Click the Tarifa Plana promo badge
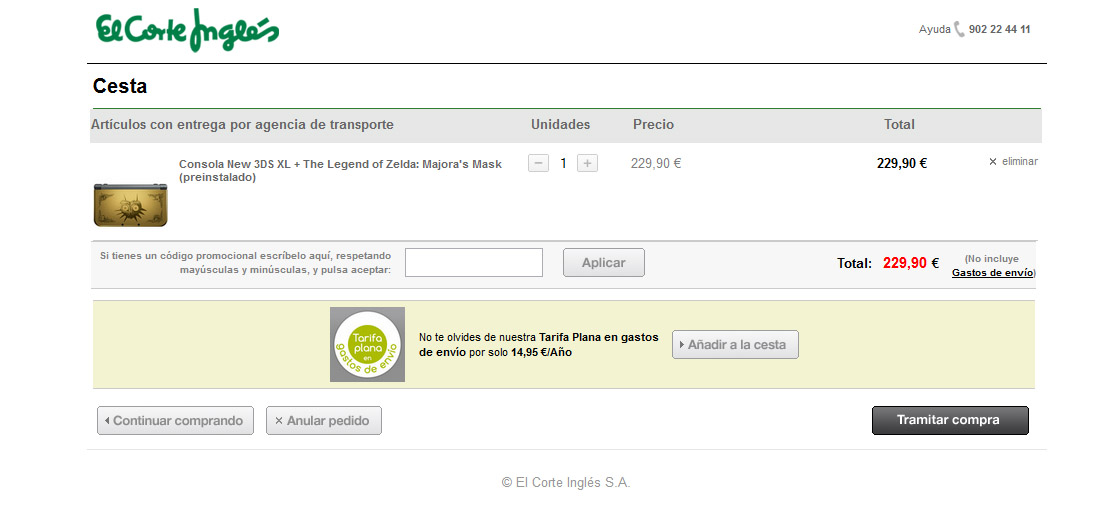Viewport: 1103px width, 525px height. pyautogui.click(x=367, y=345)
